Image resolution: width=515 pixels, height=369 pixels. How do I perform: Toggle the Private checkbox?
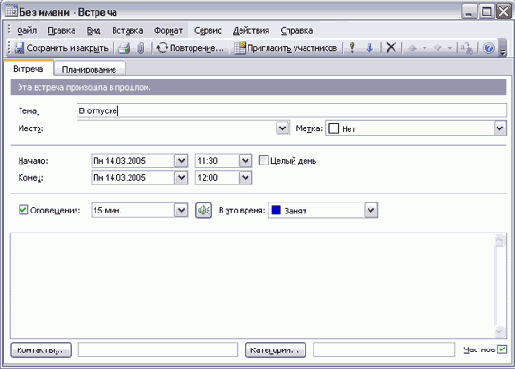[x=502, y=350]
